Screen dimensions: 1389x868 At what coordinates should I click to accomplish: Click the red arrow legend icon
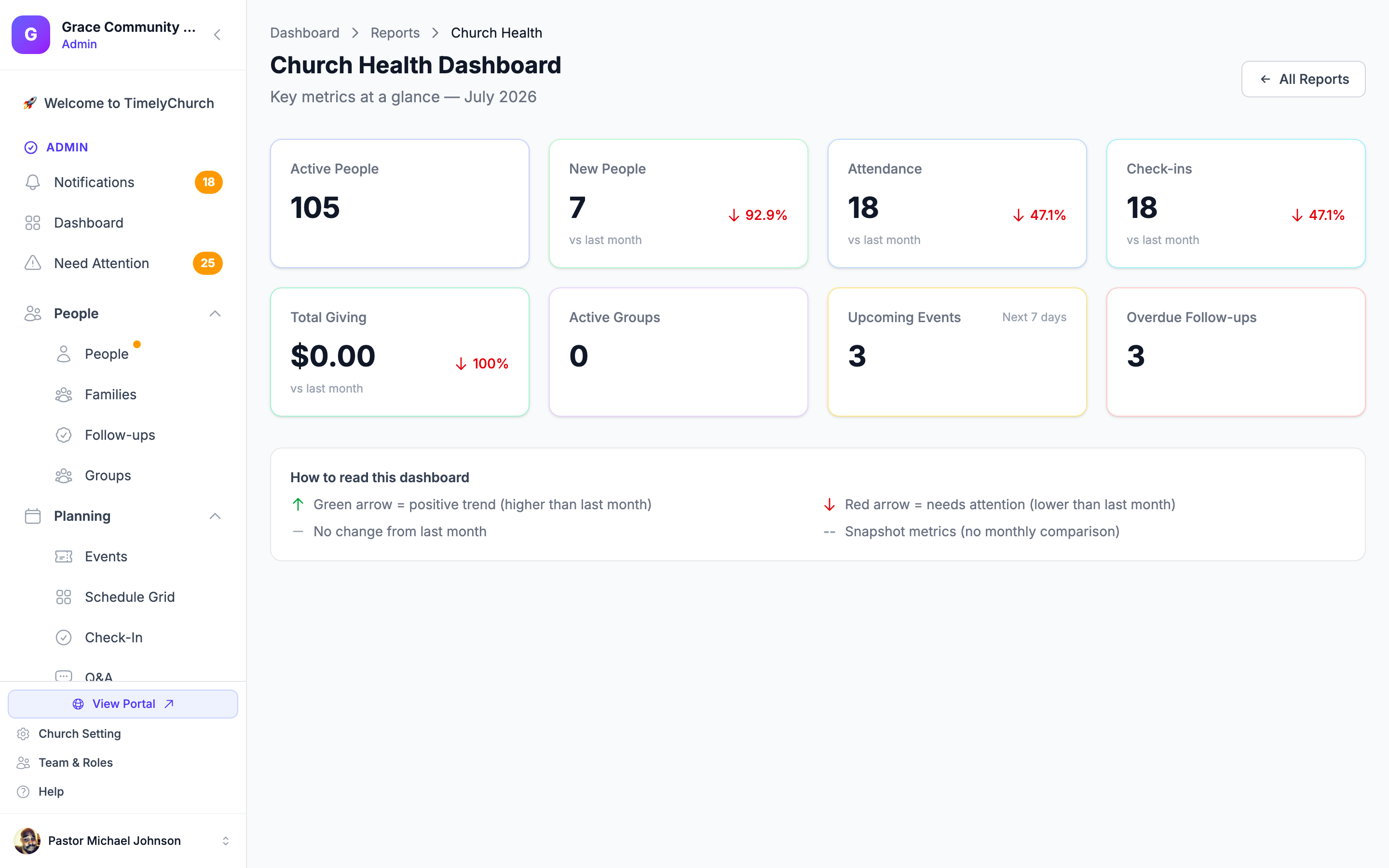830,504
